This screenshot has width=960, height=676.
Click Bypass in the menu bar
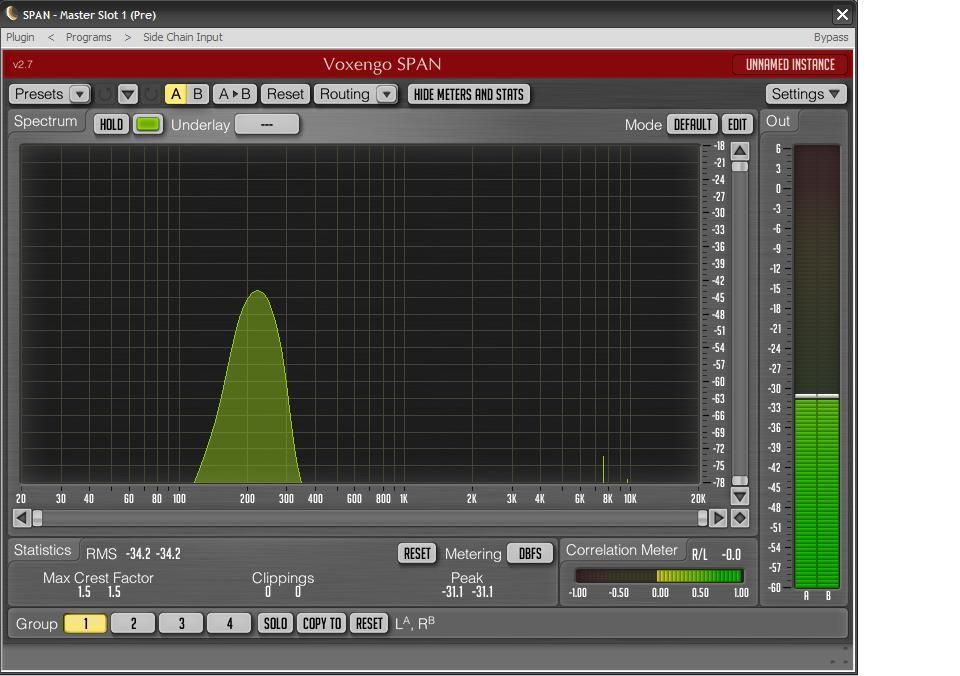pos(831,37)
